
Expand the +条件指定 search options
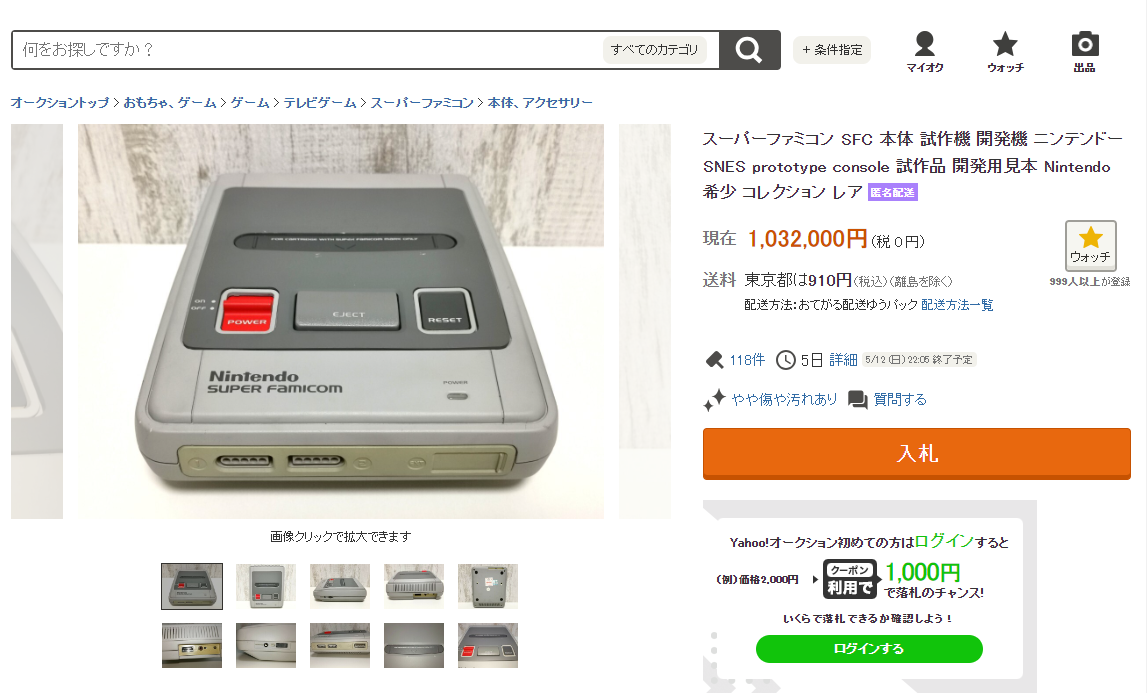[x=832, y=50]
